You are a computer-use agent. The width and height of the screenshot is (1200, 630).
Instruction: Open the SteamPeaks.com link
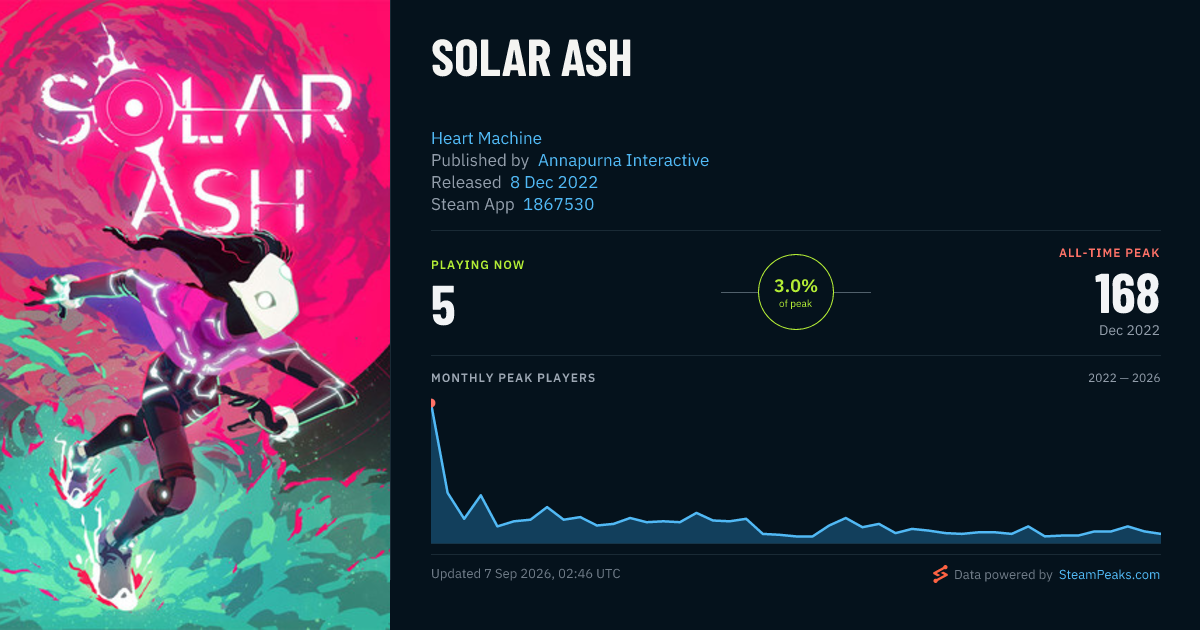click(x=1109, y=575)
